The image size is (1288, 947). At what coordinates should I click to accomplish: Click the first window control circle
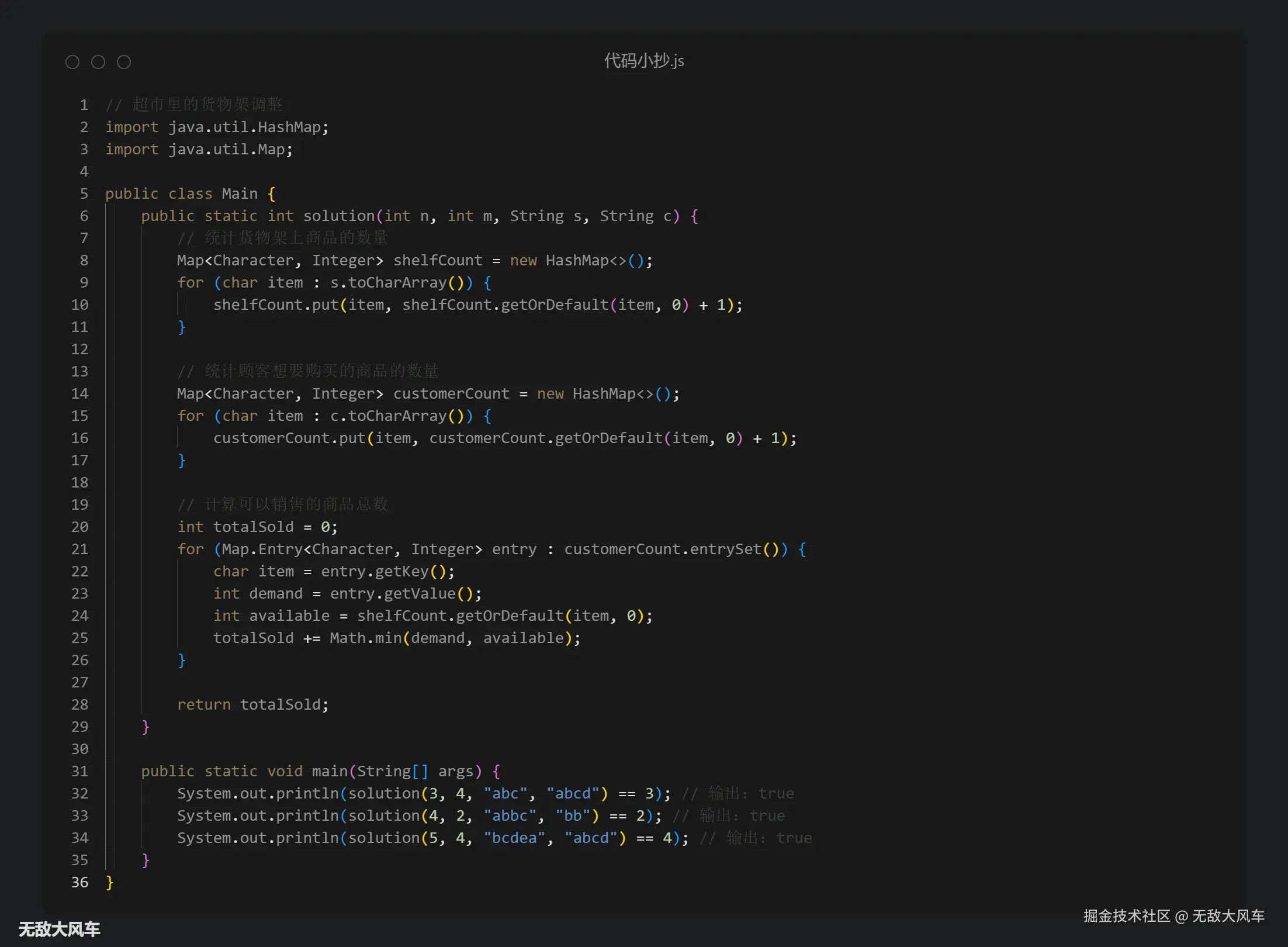point(72,62)
